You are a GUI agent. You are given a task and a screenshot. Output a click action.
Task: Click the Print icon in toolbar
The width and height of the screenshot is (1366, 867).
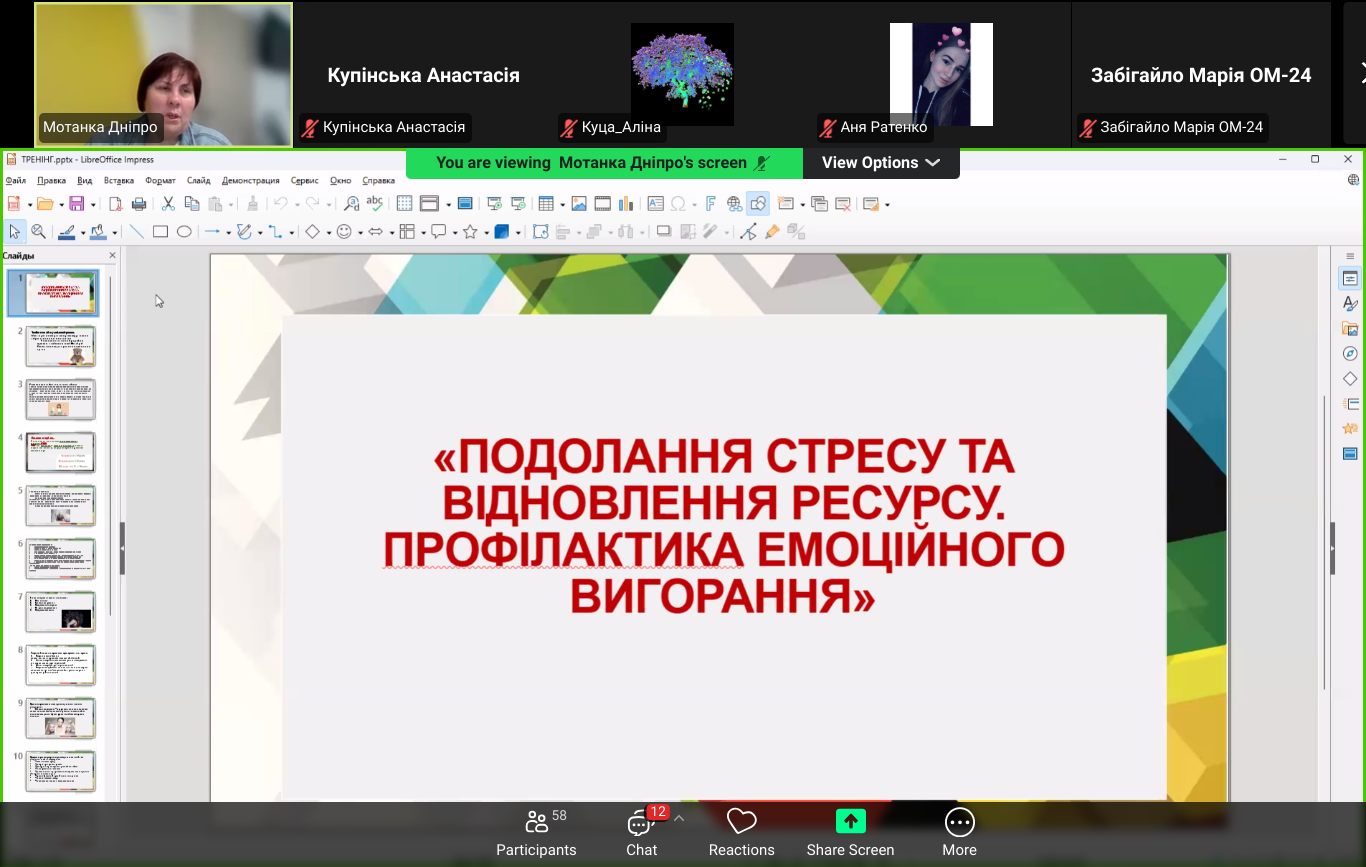point(139,204)
